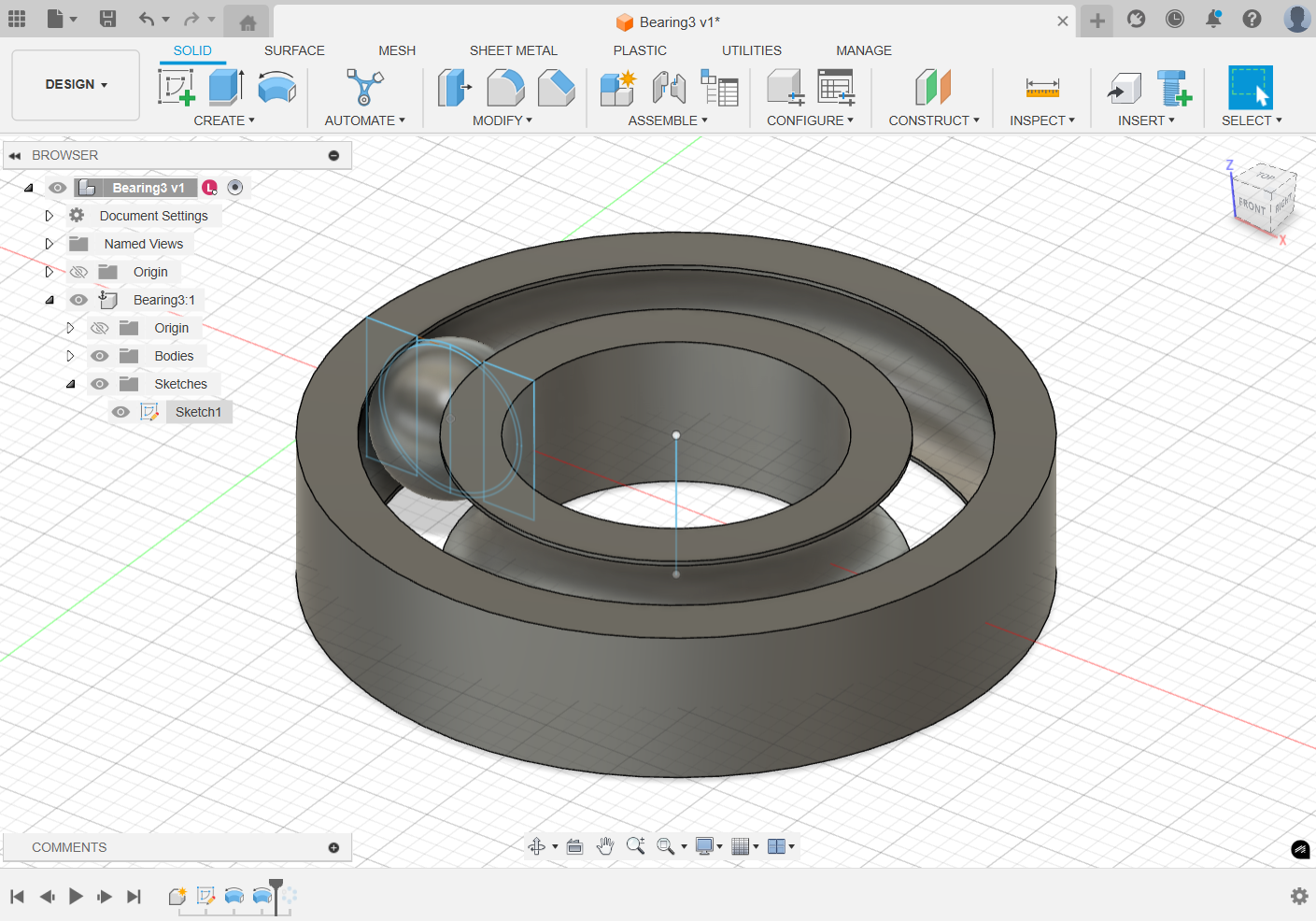Expand Named Views node
Image resolution: width=1316 pixels, height=921 pixels.
[50, 244]
